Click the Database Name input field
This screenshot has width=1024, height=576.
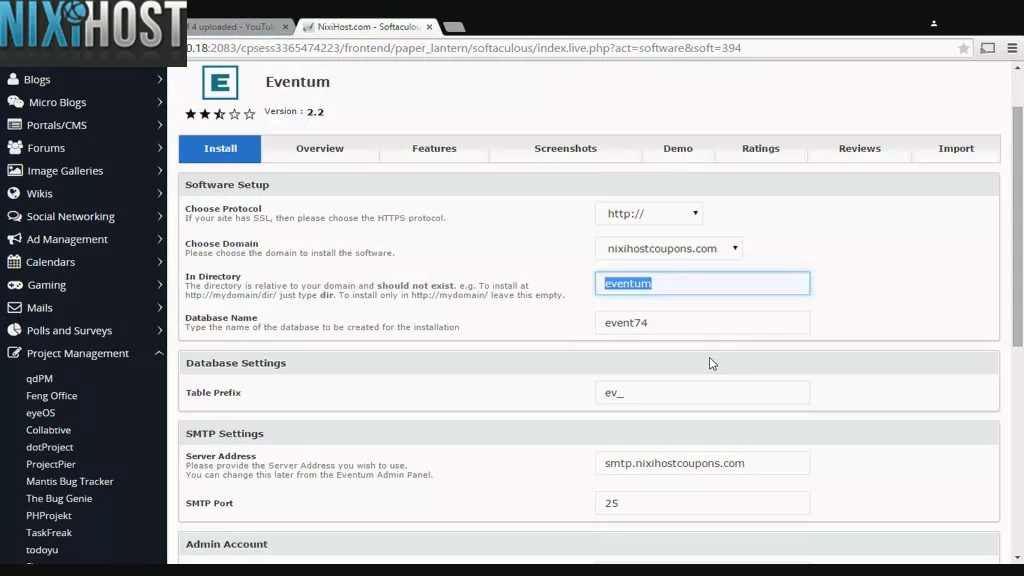(702, 323)
